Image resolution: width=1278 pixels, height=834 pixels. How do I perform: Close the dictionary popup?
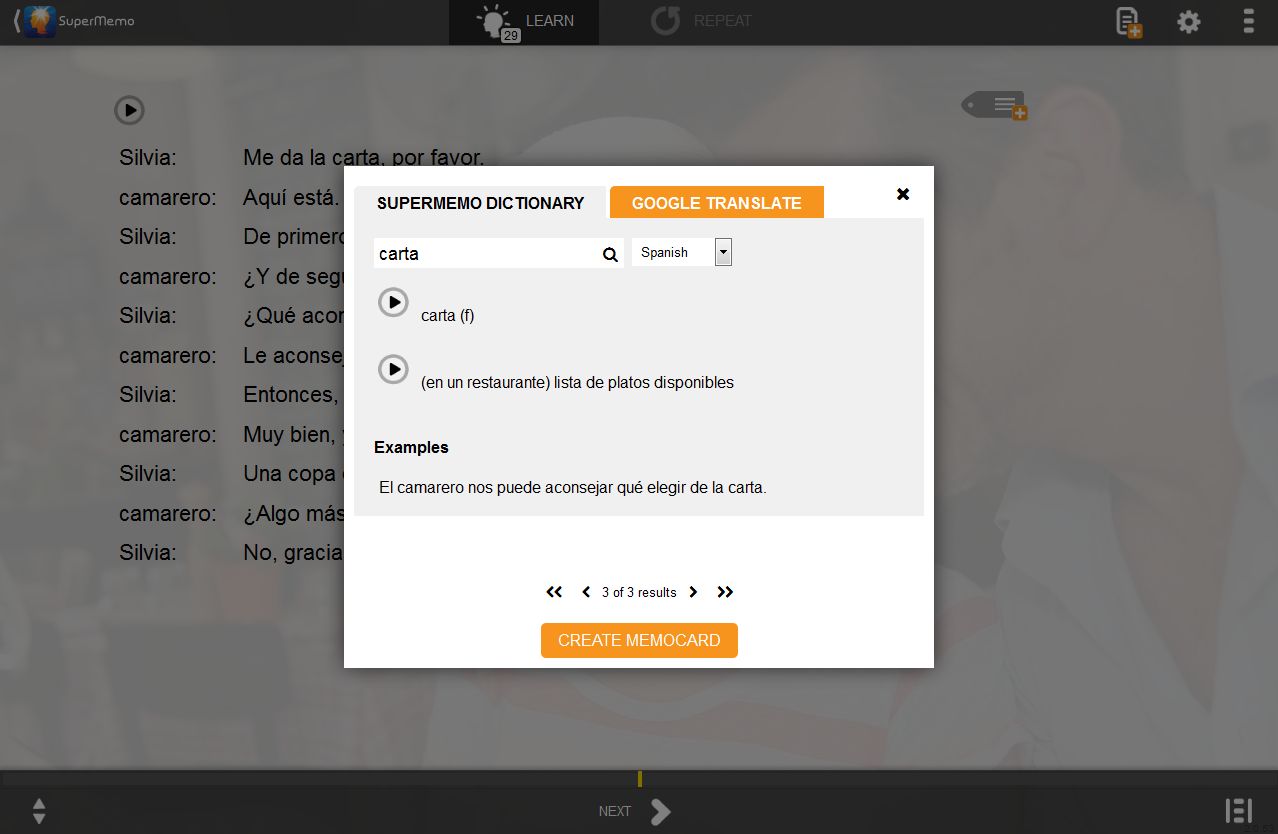pos(903,194)
